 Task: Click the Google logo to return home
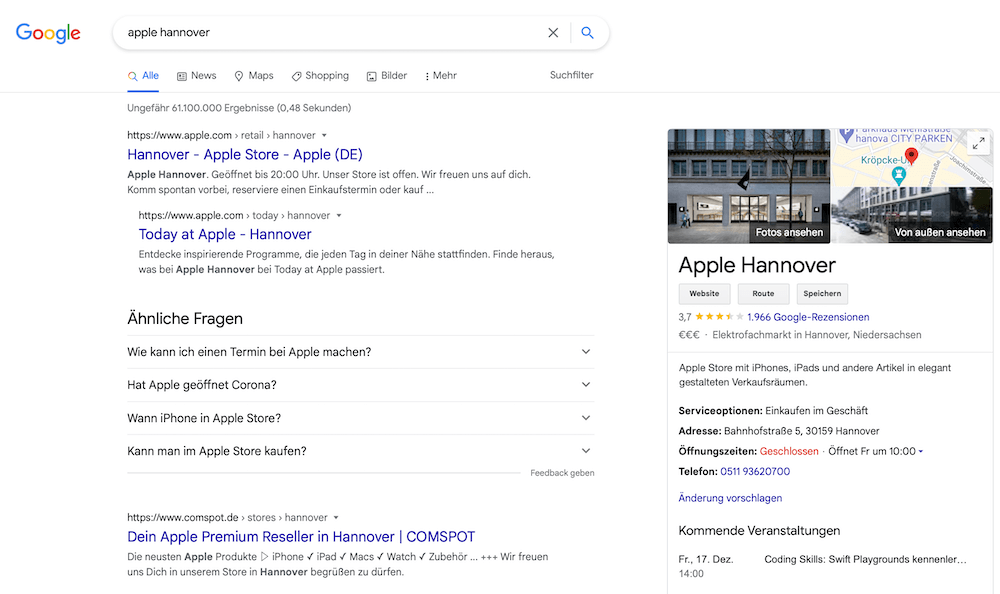(x=47, y=33)
